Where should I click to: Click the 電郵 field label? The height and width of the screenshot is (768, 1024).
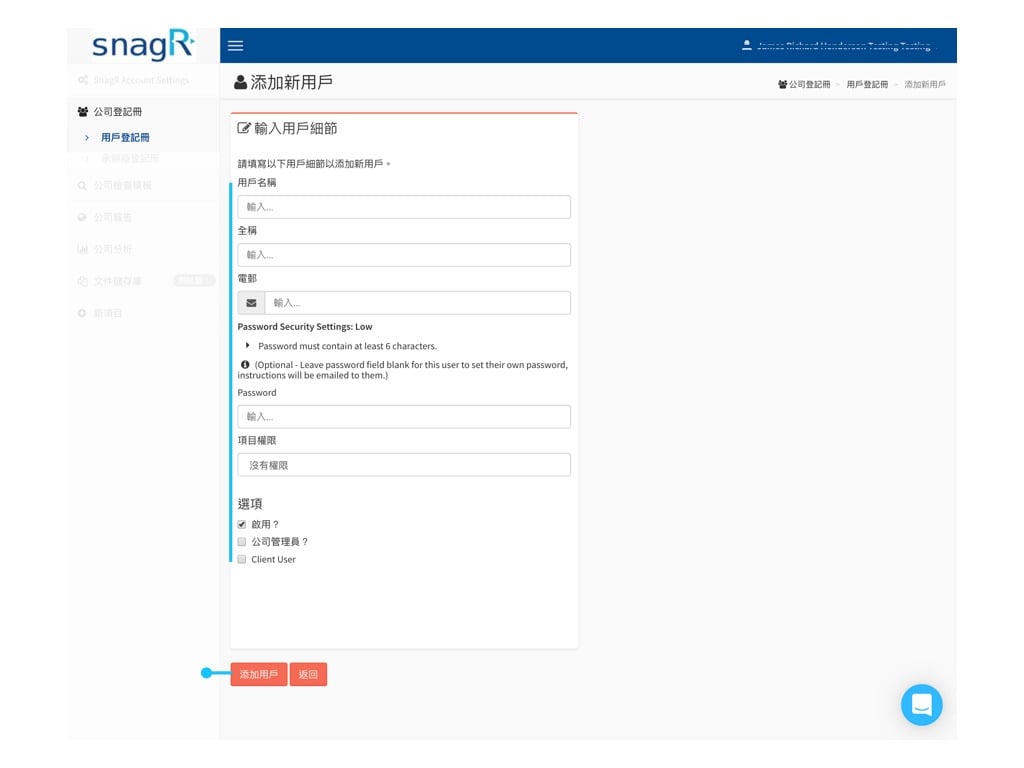click(247, 278)
